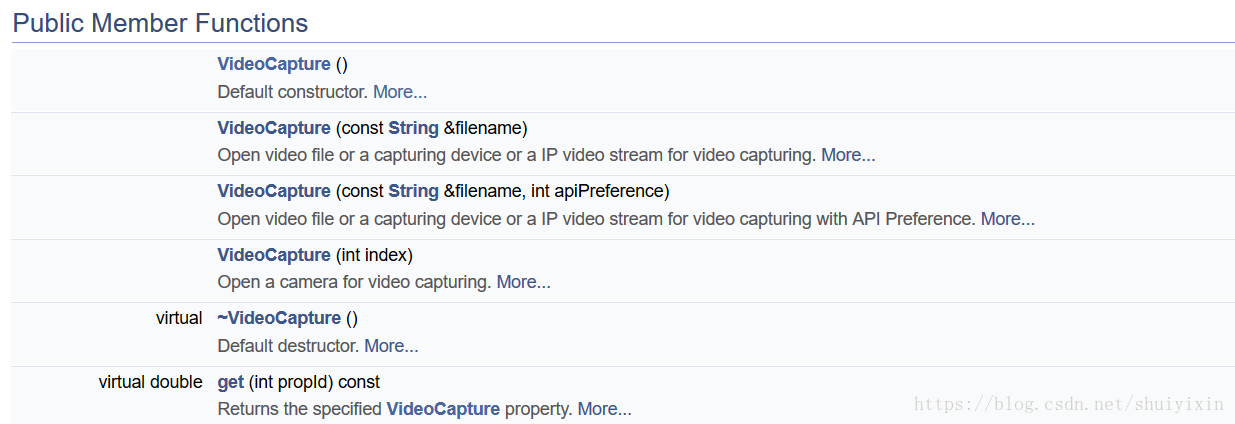Click More... after plain IP video stream description
Screen dimensions: 1235x424
point(847,155)
